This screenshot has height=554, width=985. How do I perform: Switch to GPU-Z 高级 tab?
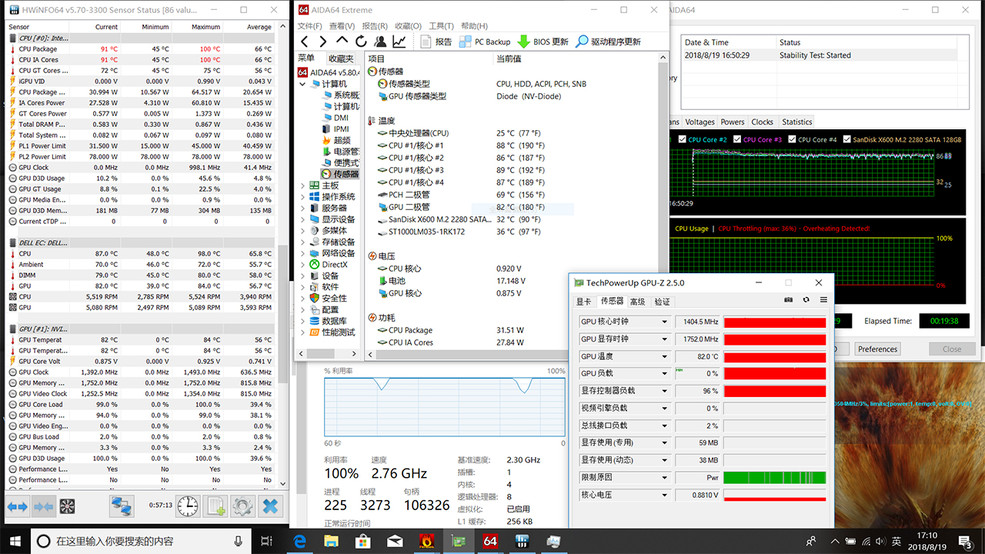(638, 301)
